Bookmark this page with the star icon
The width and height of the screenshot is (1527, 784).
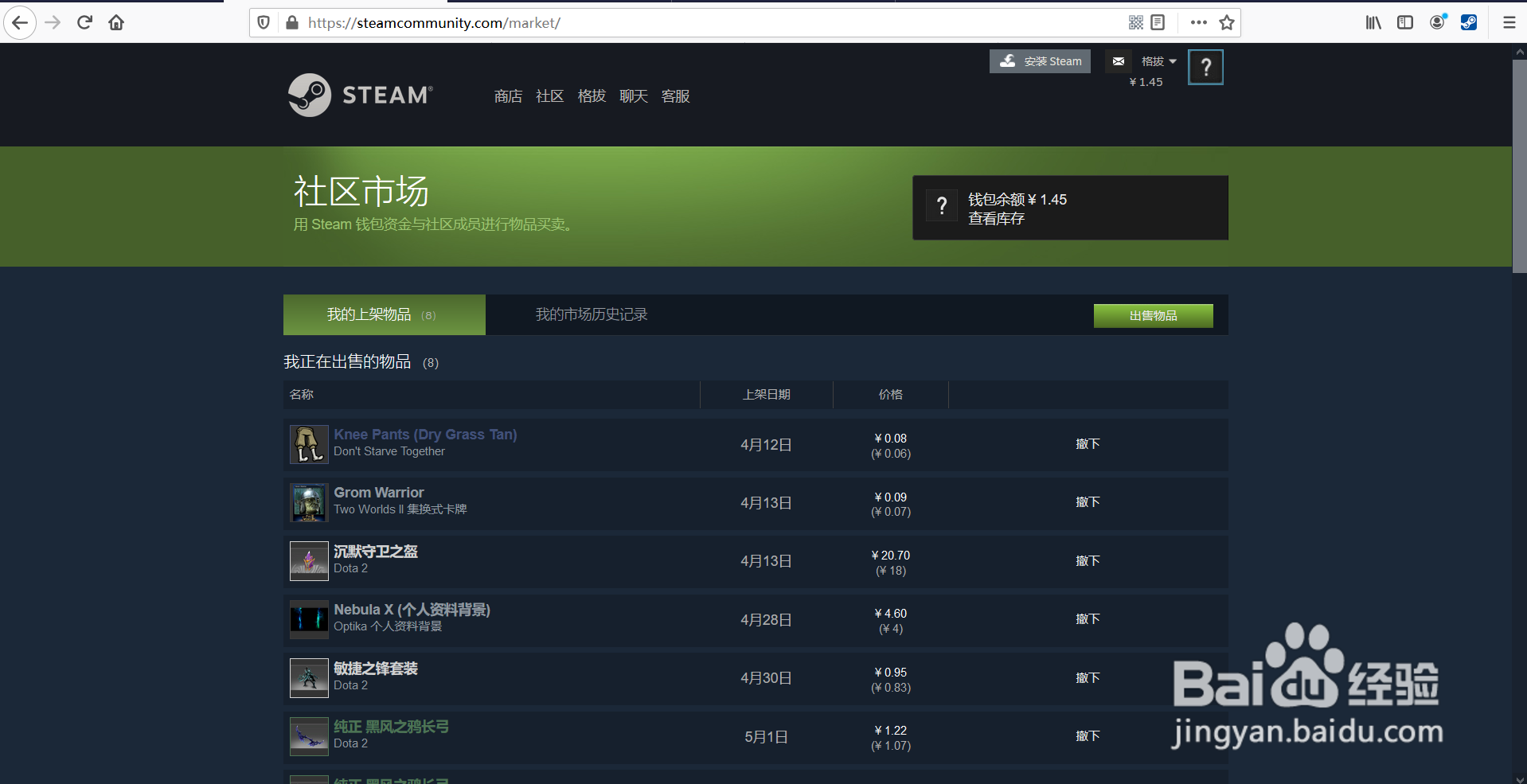[x=1227, y=22]
